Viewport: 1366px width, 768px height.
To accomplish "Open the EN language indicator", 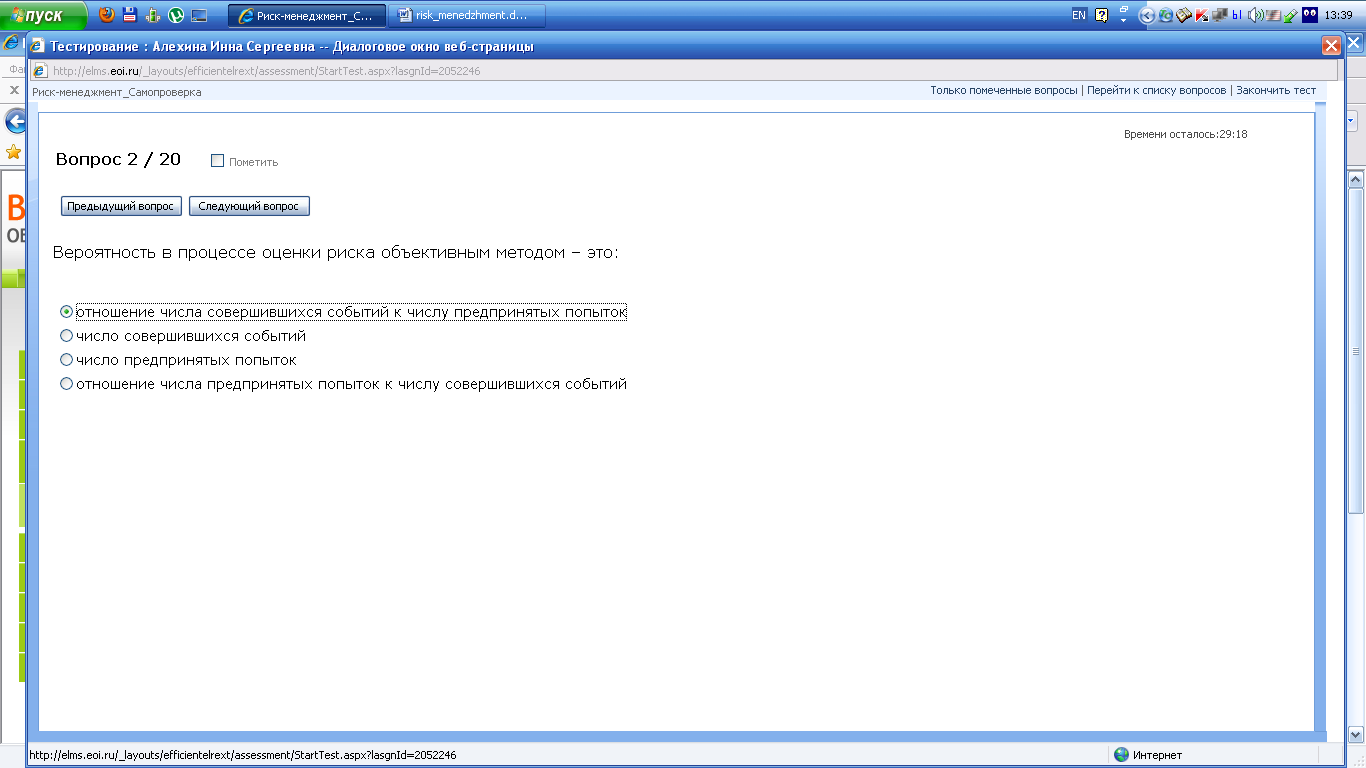I will point(1079,15).
